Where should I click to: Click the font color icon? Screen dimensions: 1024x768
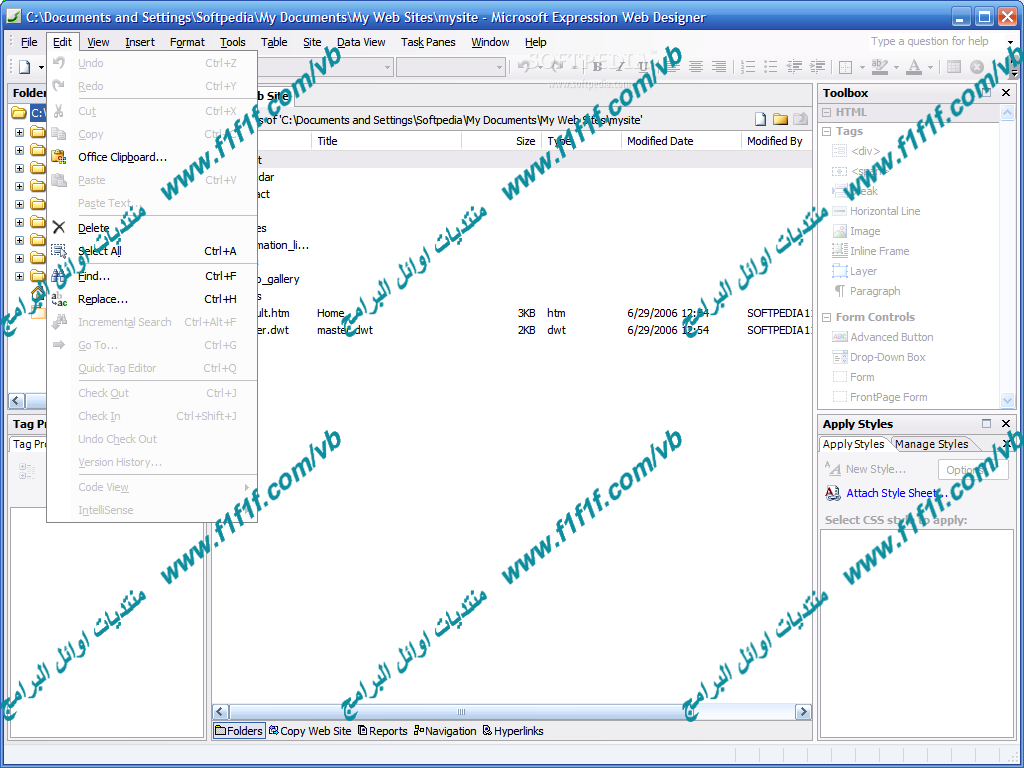click(914, 67)
